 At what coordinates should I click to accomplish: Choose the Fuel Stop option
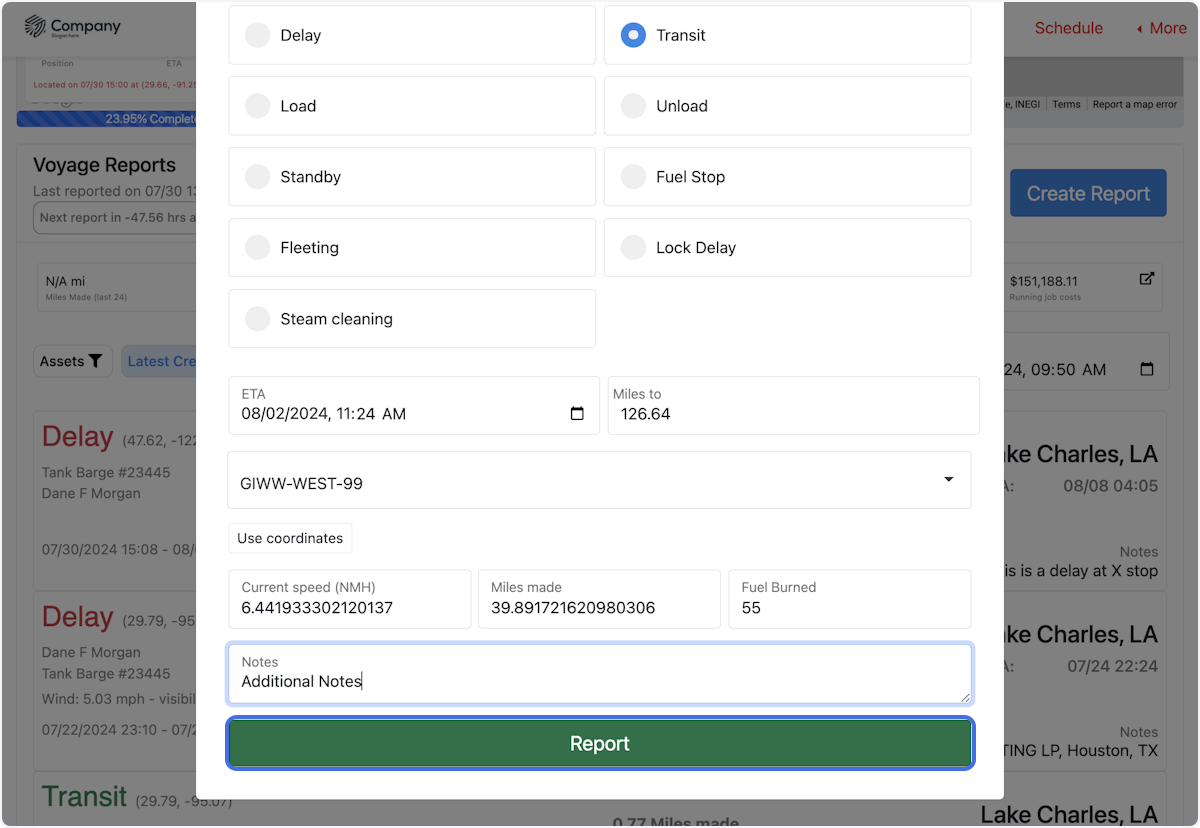click(633, 176)
